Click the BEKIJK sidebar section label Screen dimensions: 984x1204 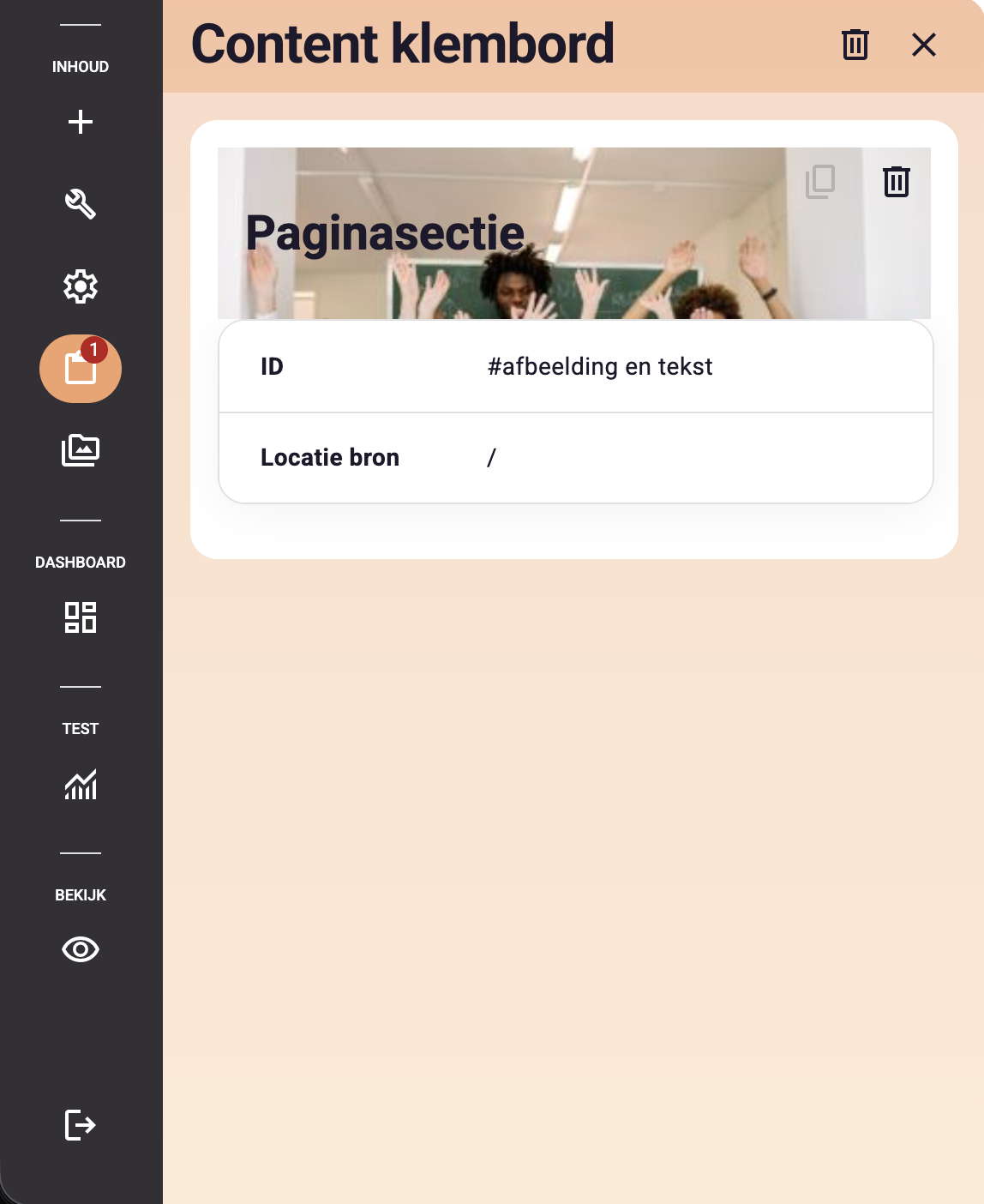click(x=81, y=895)
